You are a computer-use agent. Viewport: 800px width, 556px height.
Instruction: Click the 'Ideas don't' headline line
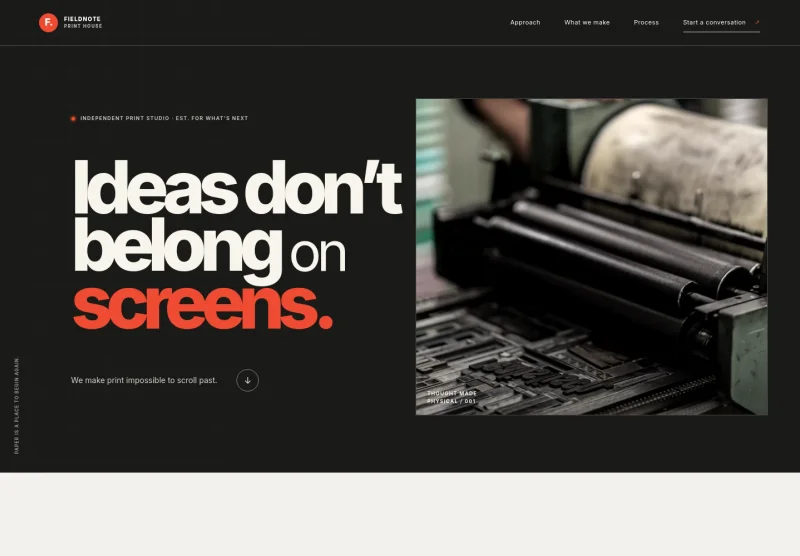tap(238, 188)
